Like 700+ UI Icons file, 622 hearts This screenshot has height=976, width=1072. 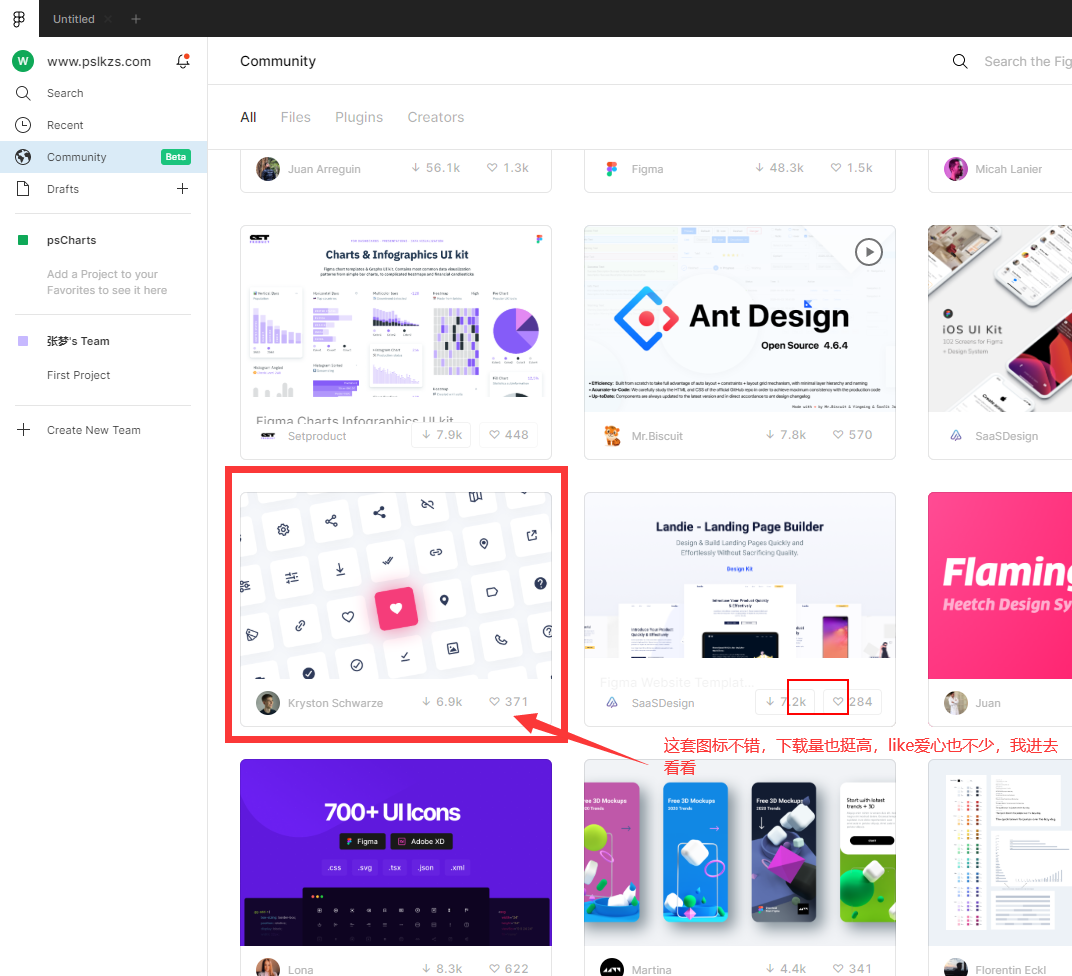[509, 968]
